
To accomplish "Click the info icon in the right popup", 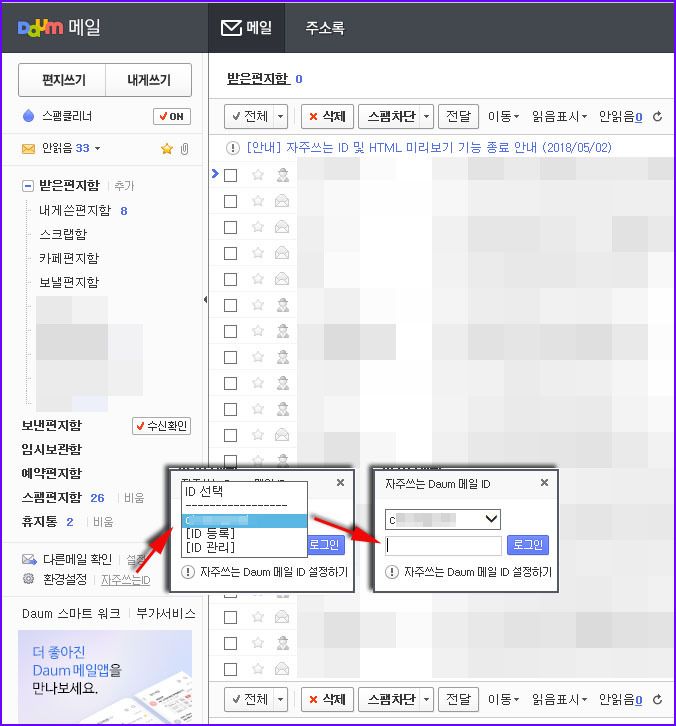I will [x=392, y=572].
